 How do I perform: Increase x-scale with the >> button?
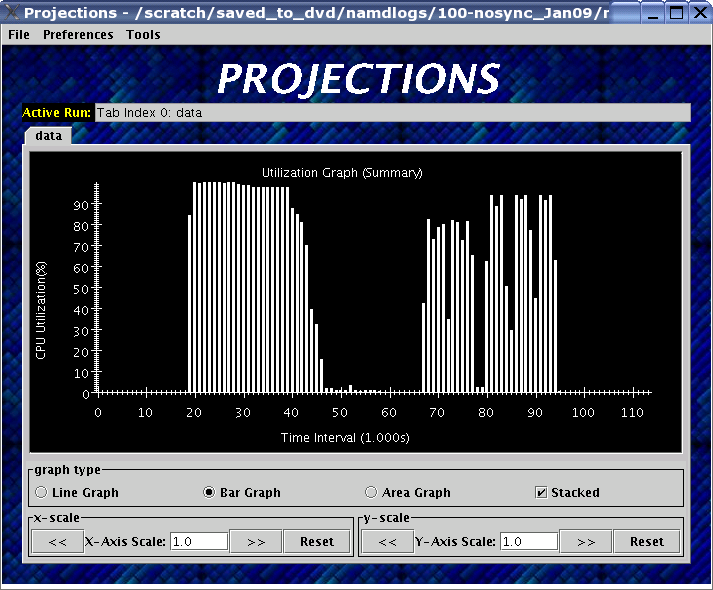coord(256,541)
